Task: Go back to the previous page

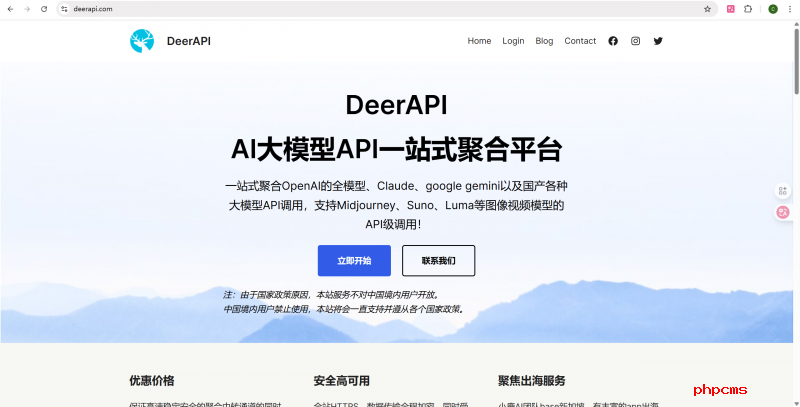Action: [x=9, y=8]
